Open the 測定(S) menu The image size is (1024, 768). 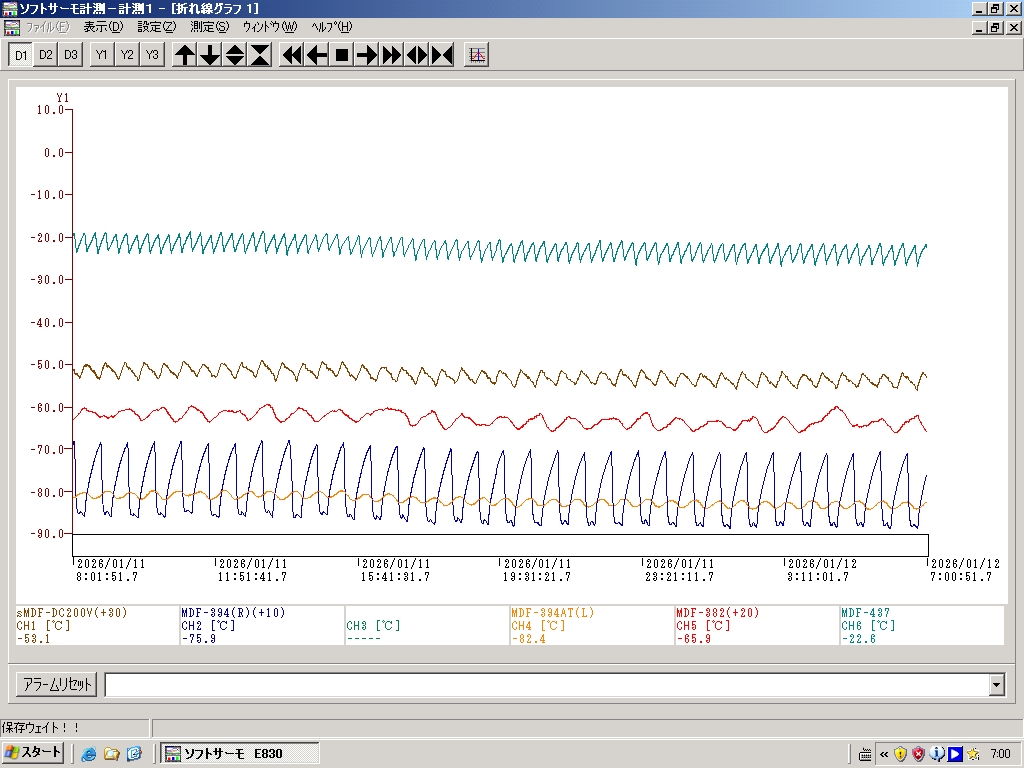tap(209, 27)
